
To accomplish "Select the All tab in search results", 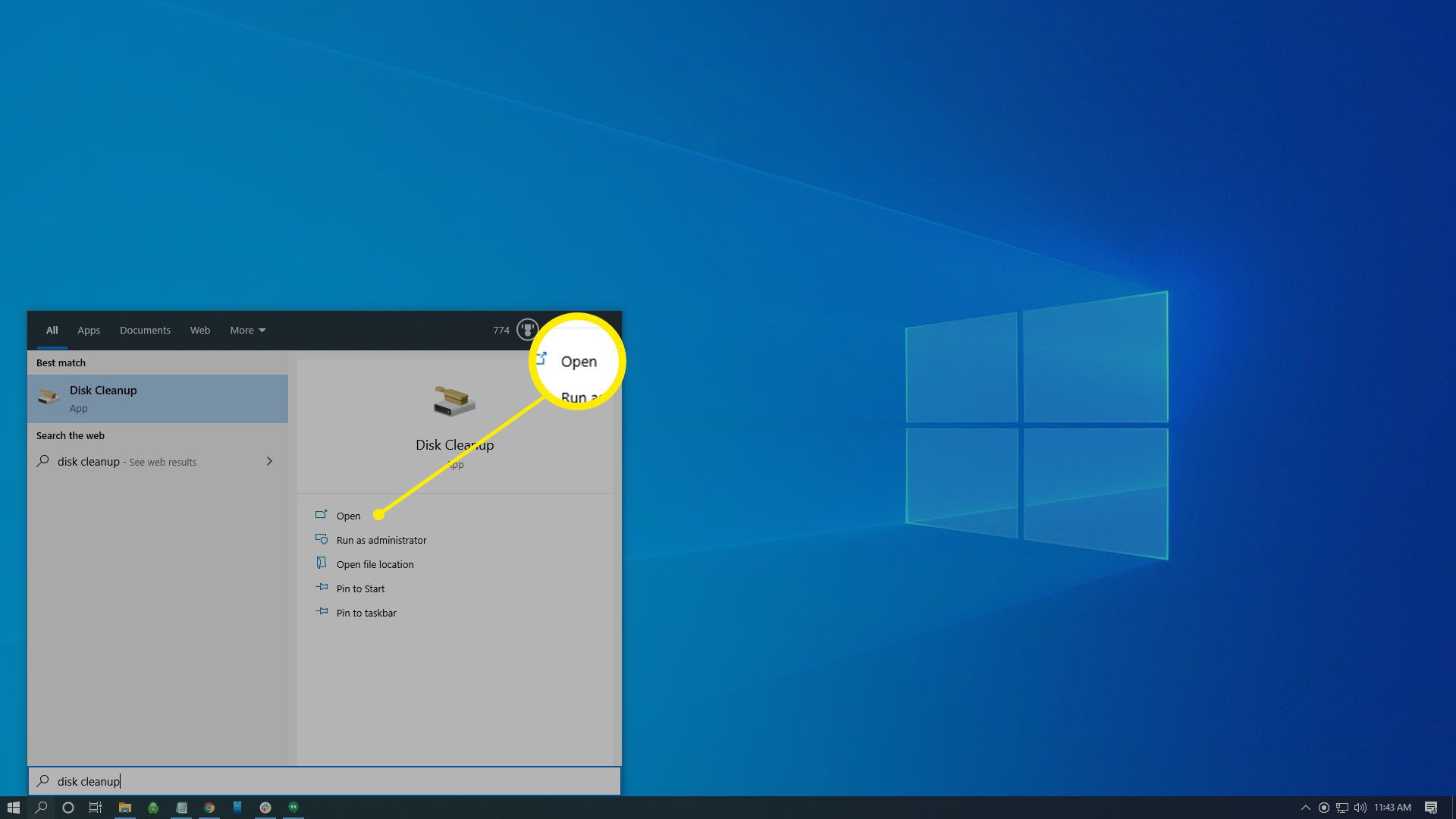I will coord(50,330).
